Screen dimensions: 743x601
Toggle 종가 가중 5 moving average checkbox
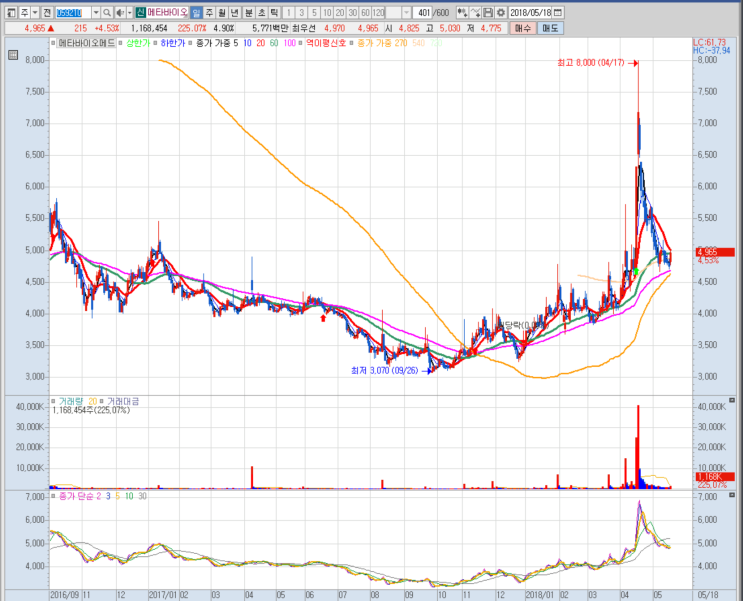pyautogui.click(x=190, y=43)
